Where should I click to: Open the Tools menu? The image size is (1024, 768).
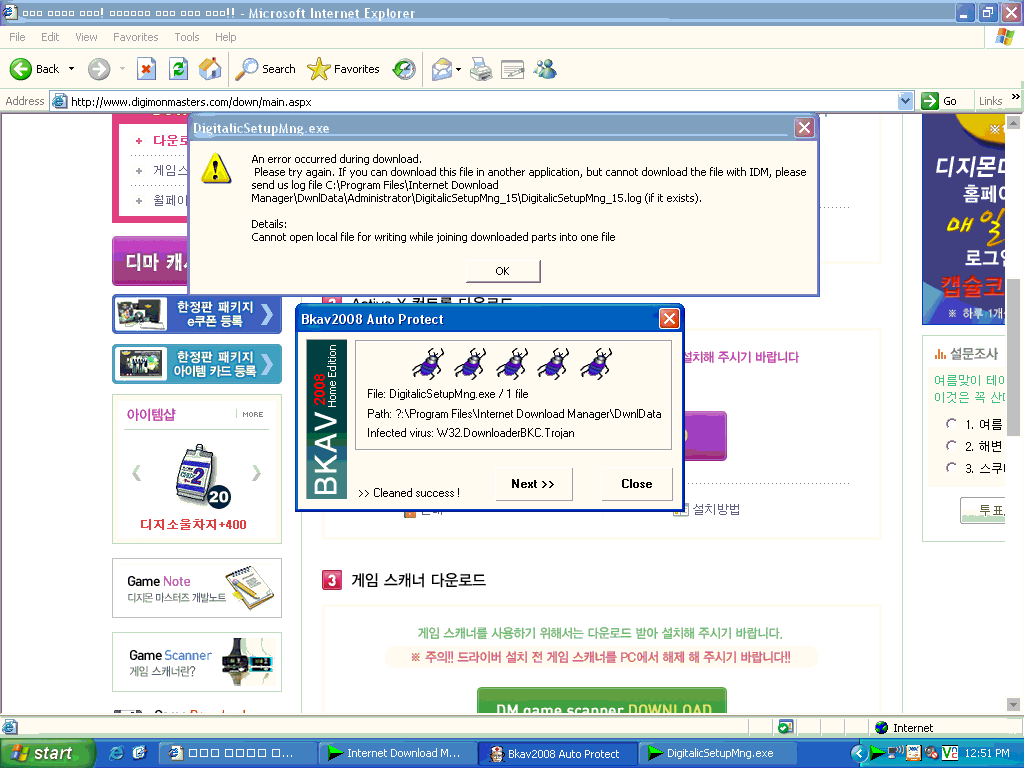pyautogui.click(x=187, y=37)
